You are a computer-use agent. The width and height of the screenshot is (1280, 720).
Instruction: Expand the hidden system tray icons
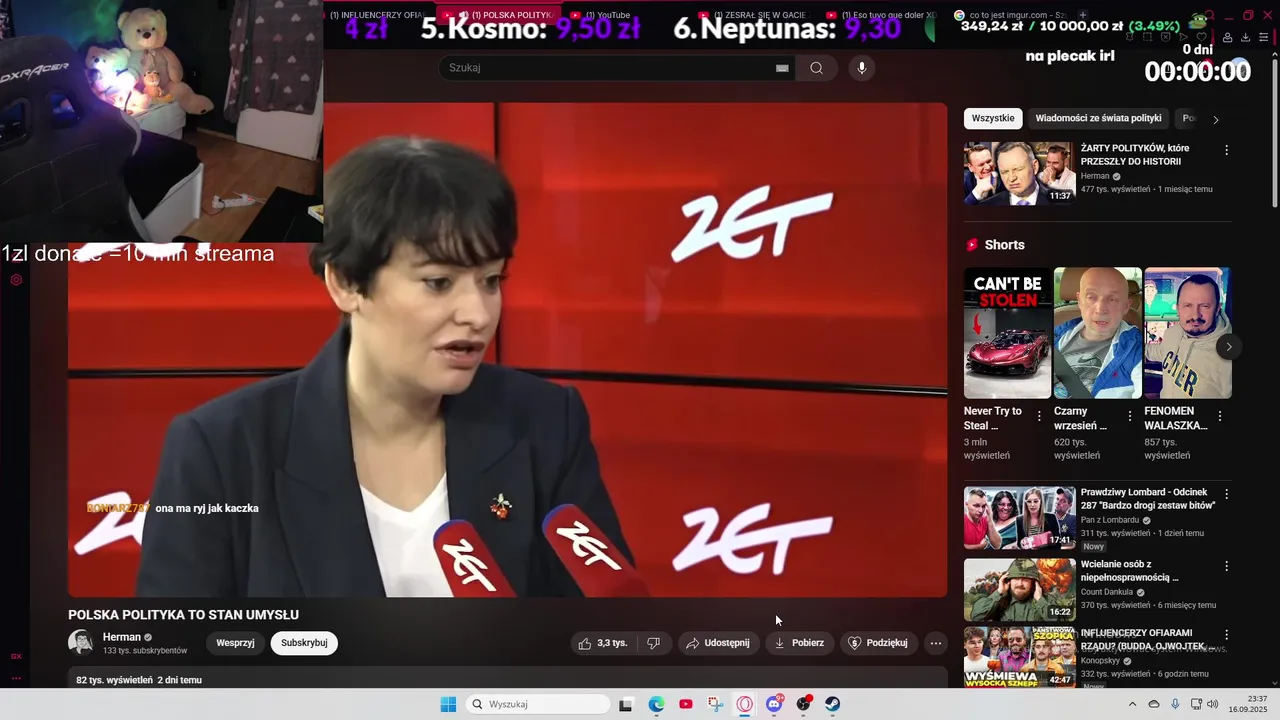1132,704
